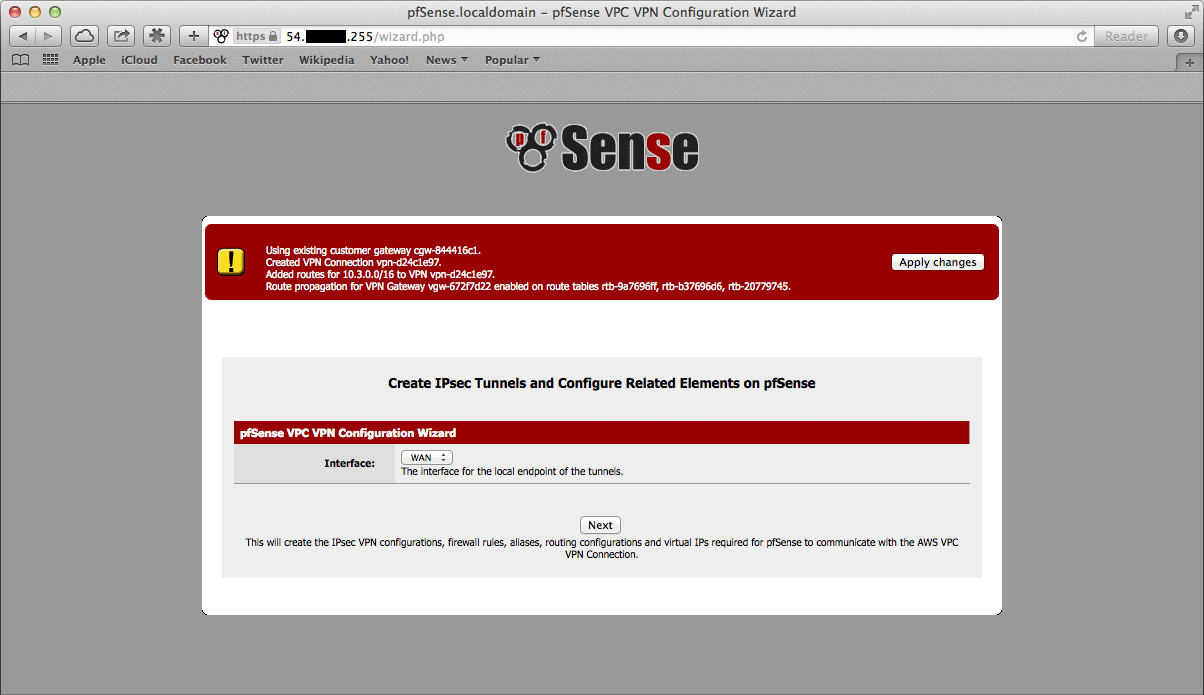Click the add bookmark plus button

pyautogui.click(x=194, y=36)
